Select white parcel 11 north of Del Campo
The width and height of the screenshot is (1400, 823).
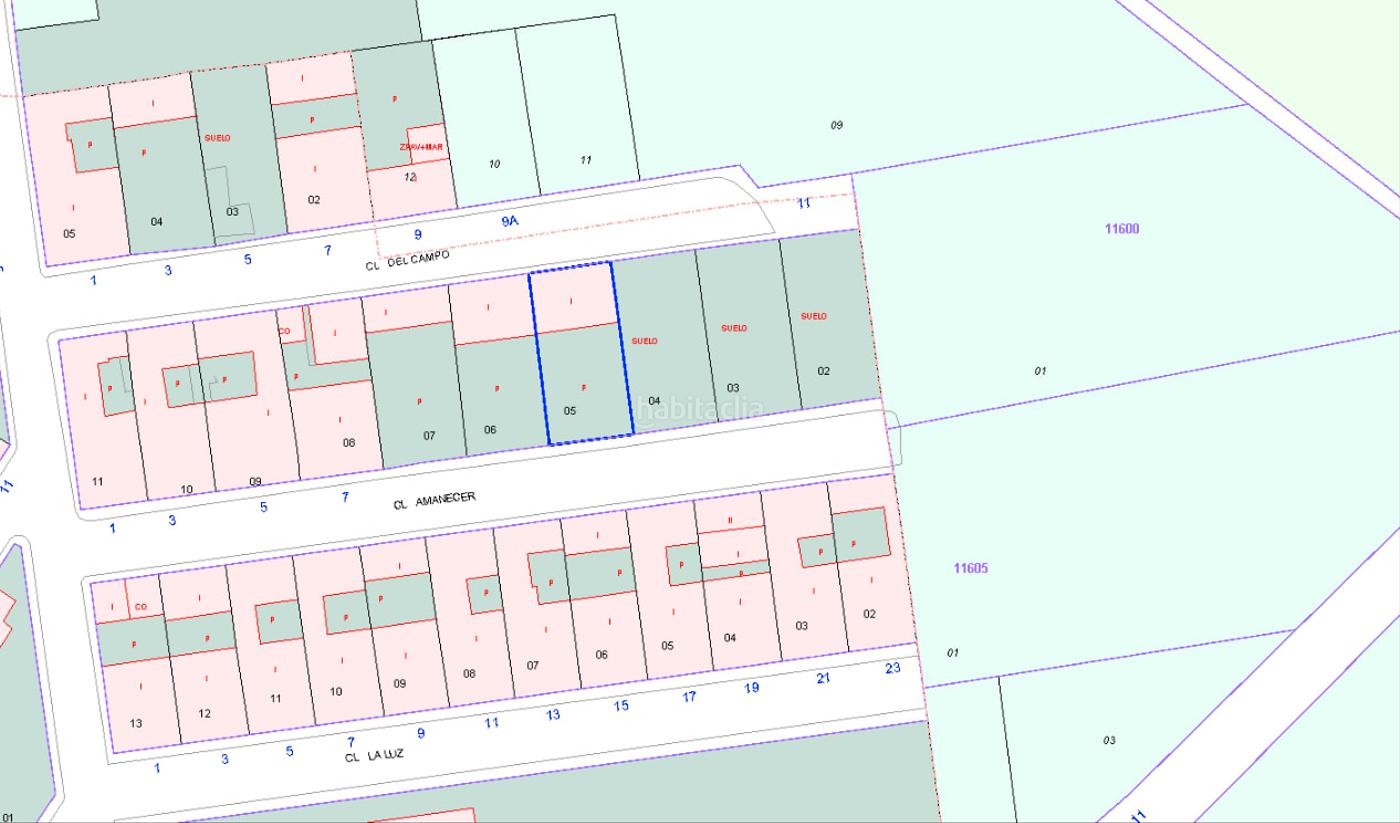point(585,160)
